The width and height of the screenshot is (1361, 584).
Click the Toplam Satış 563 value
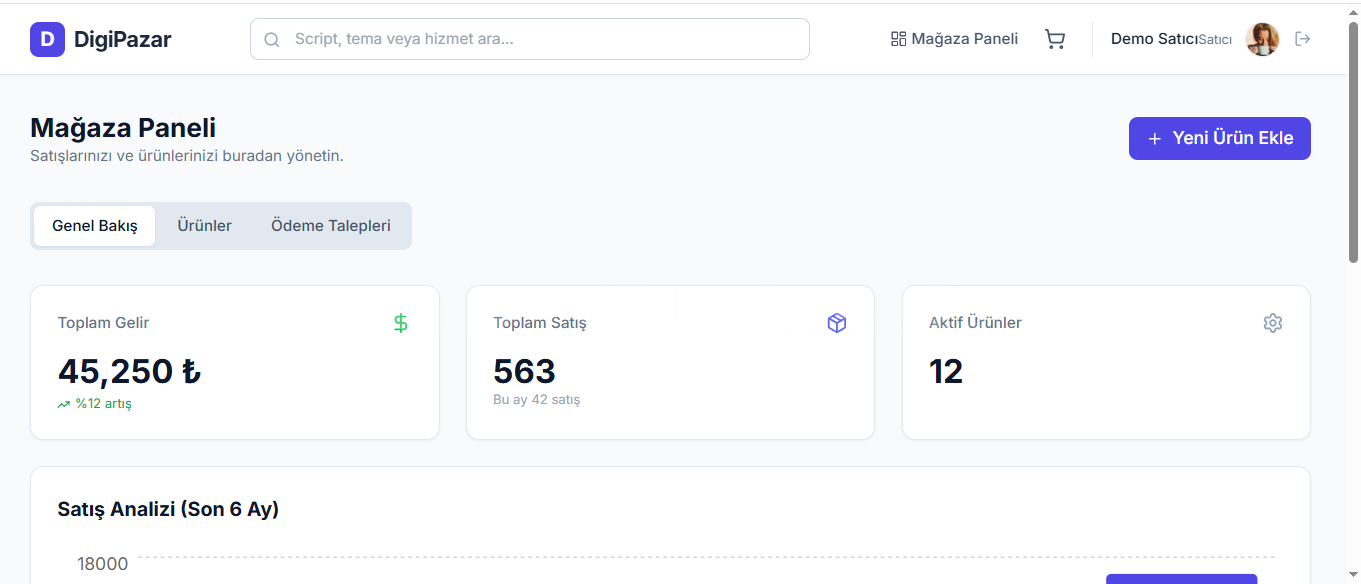pyautogui.click(x=524, y=372)
